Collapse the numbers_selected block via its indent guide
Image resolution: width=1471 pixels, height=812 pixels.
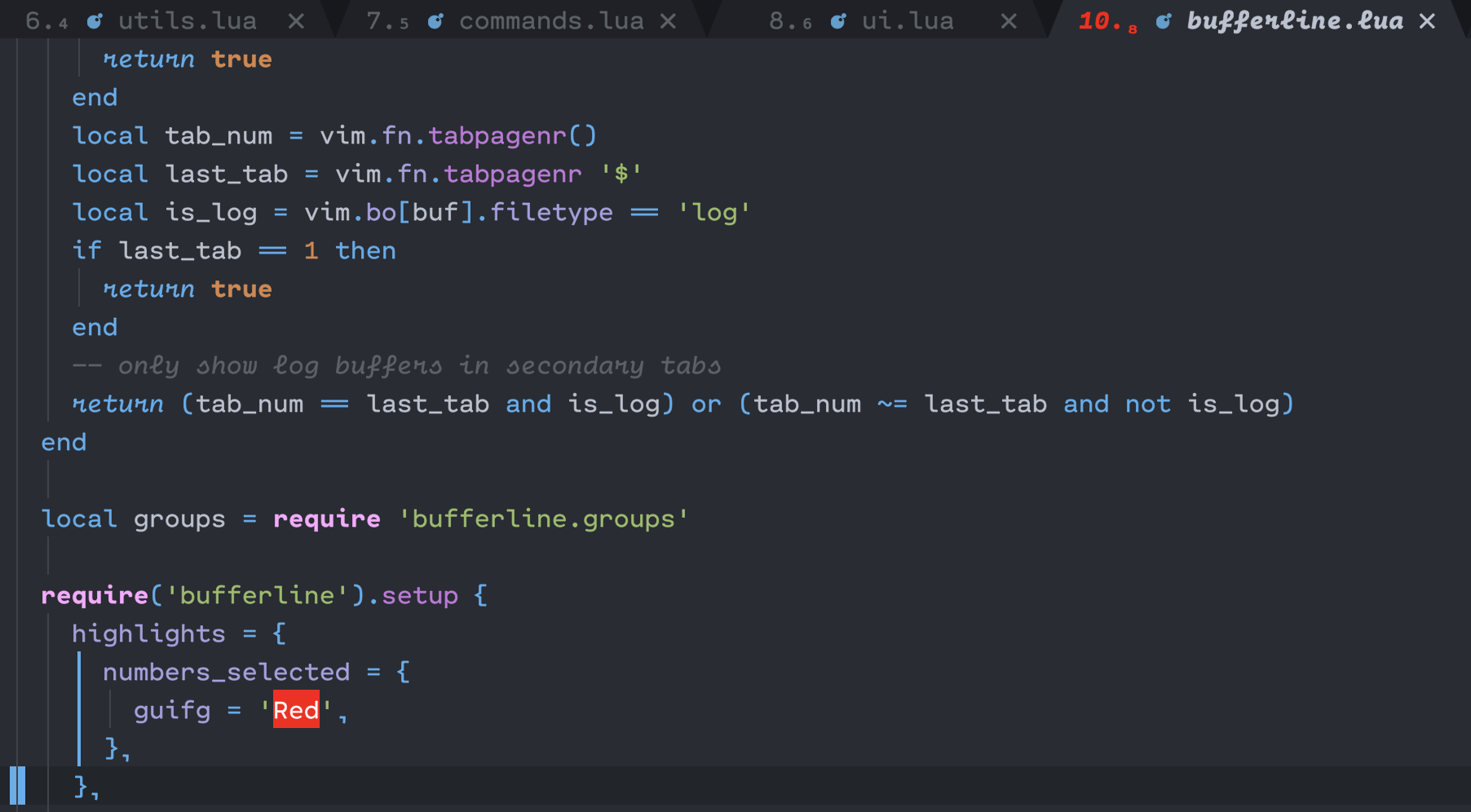(110, 710)
